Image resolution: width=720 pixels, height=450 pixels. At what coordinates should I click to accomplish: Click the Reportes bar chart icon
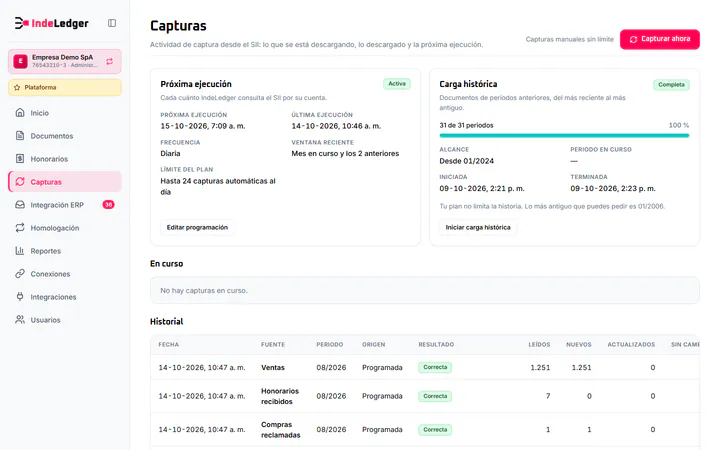pyautogui.click(x=20, y=250)
